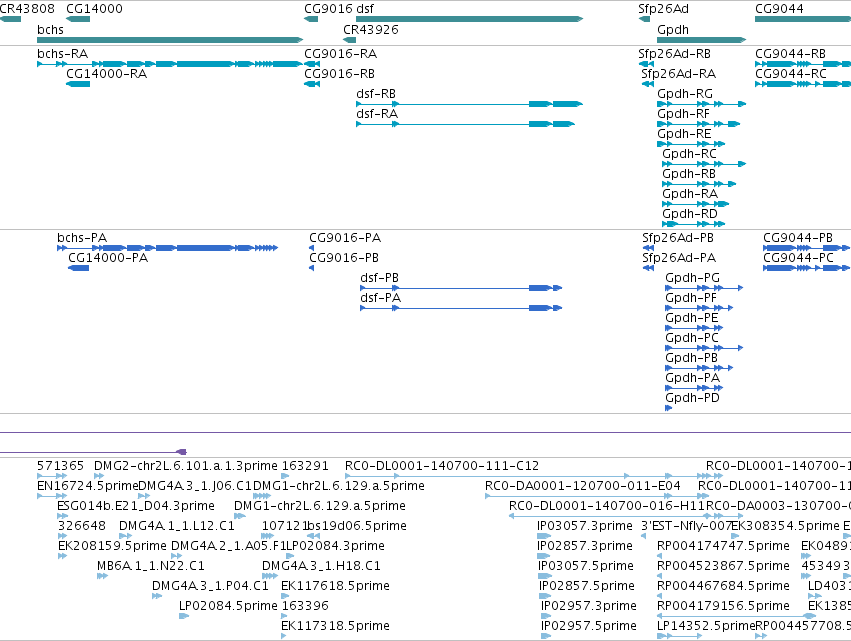The width and height of the screenshot is (851, 641).
Task: Select transcript CG9016-RA
Action: (312, 64)
